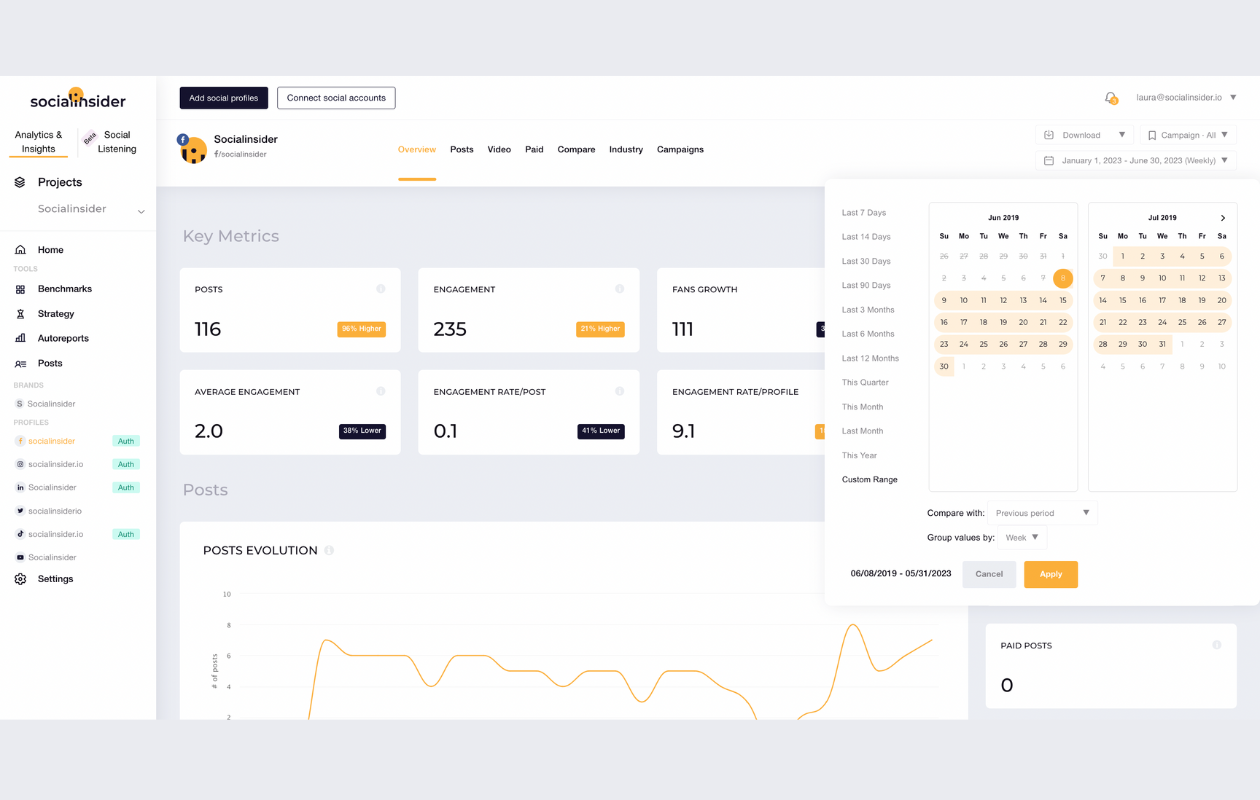Select Last 14 Days preset

click(866, 237)
